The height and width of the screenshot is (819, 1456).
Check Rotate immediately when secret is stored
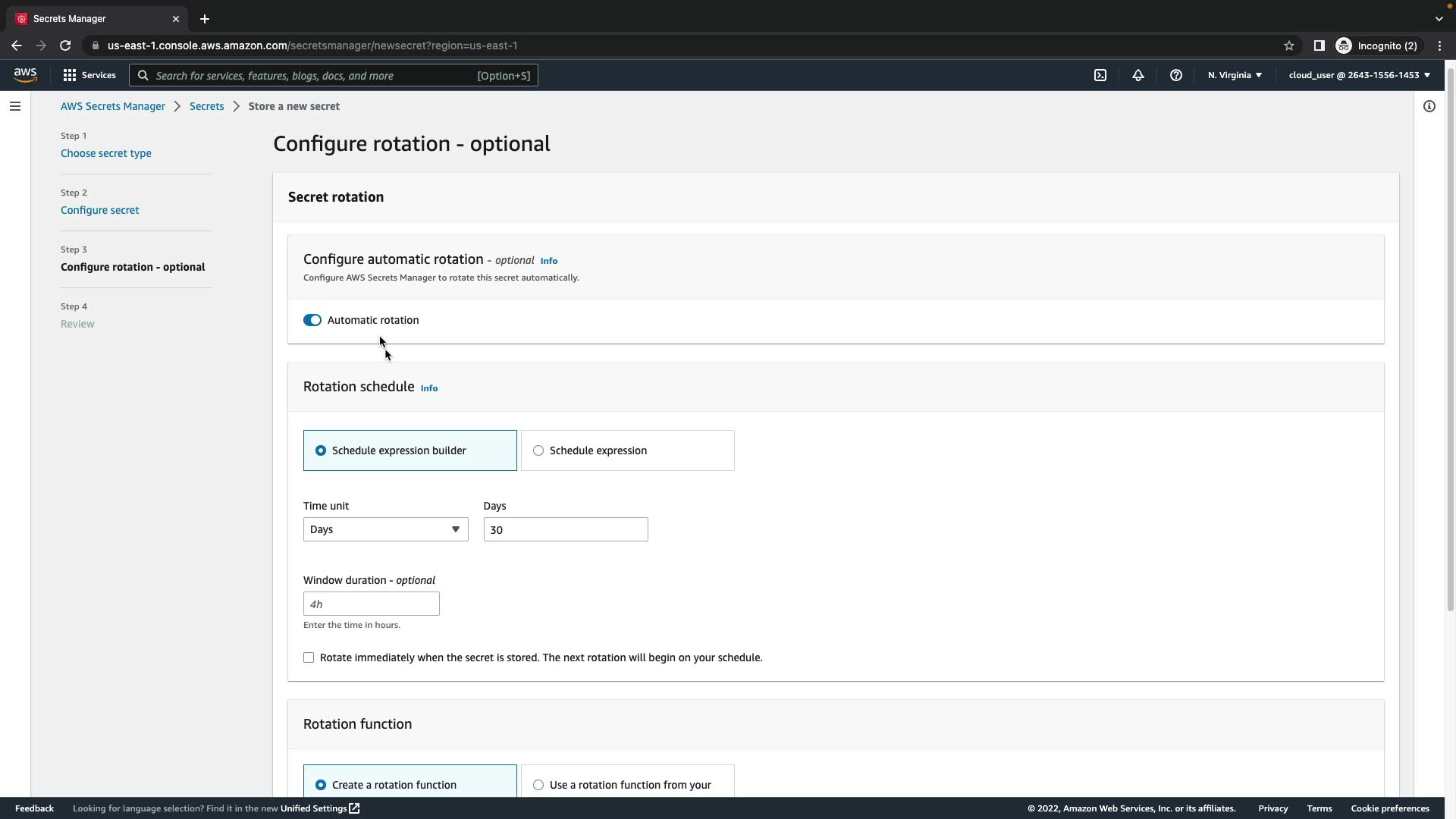[309, 657]
